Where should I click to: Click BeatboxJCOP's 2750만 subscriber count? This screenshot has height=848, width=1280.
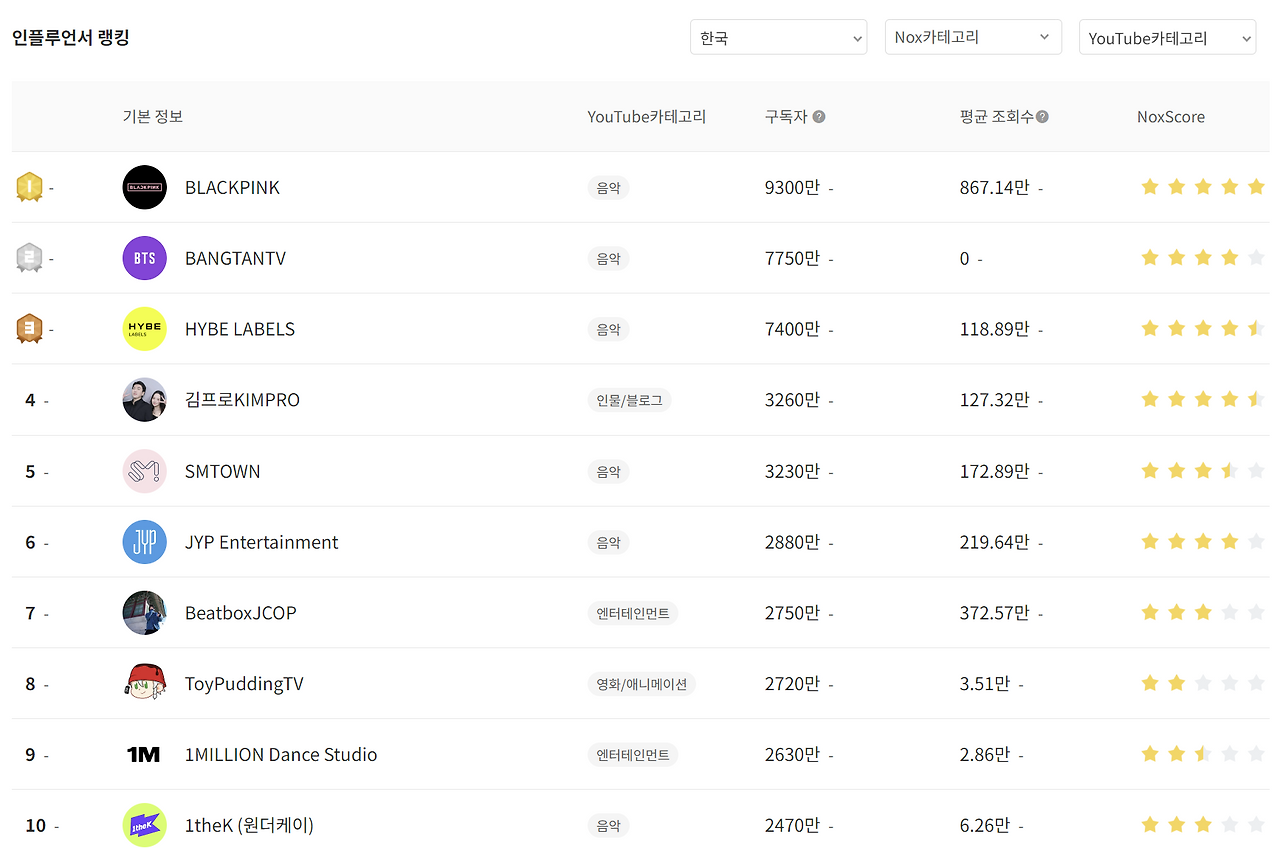tap(792, 613)
